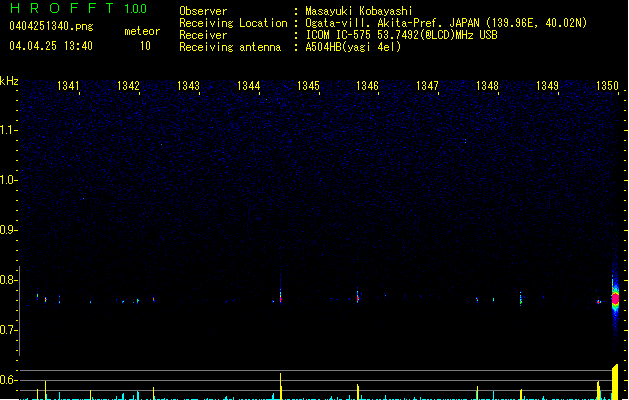Click the red echo just before 1346

tap(357, 298)
